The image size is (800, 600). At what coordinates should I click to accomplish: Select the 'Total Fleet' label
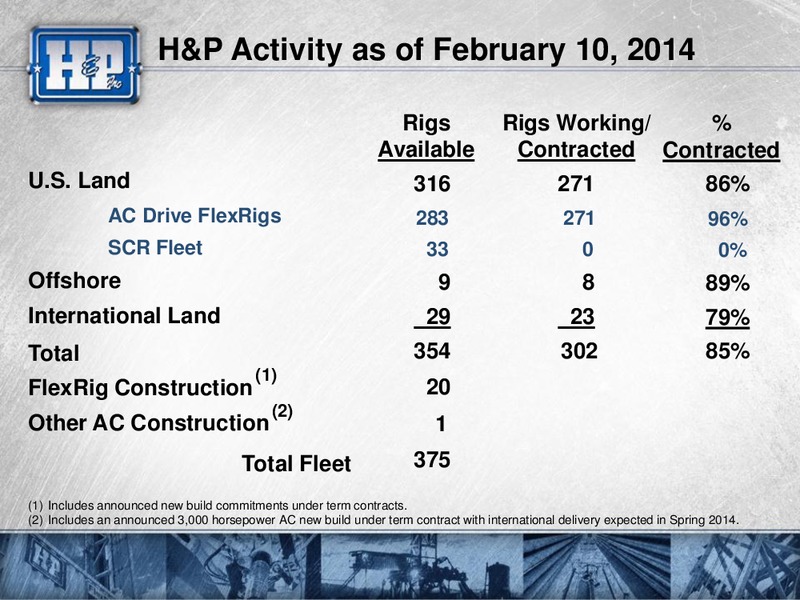296,463
